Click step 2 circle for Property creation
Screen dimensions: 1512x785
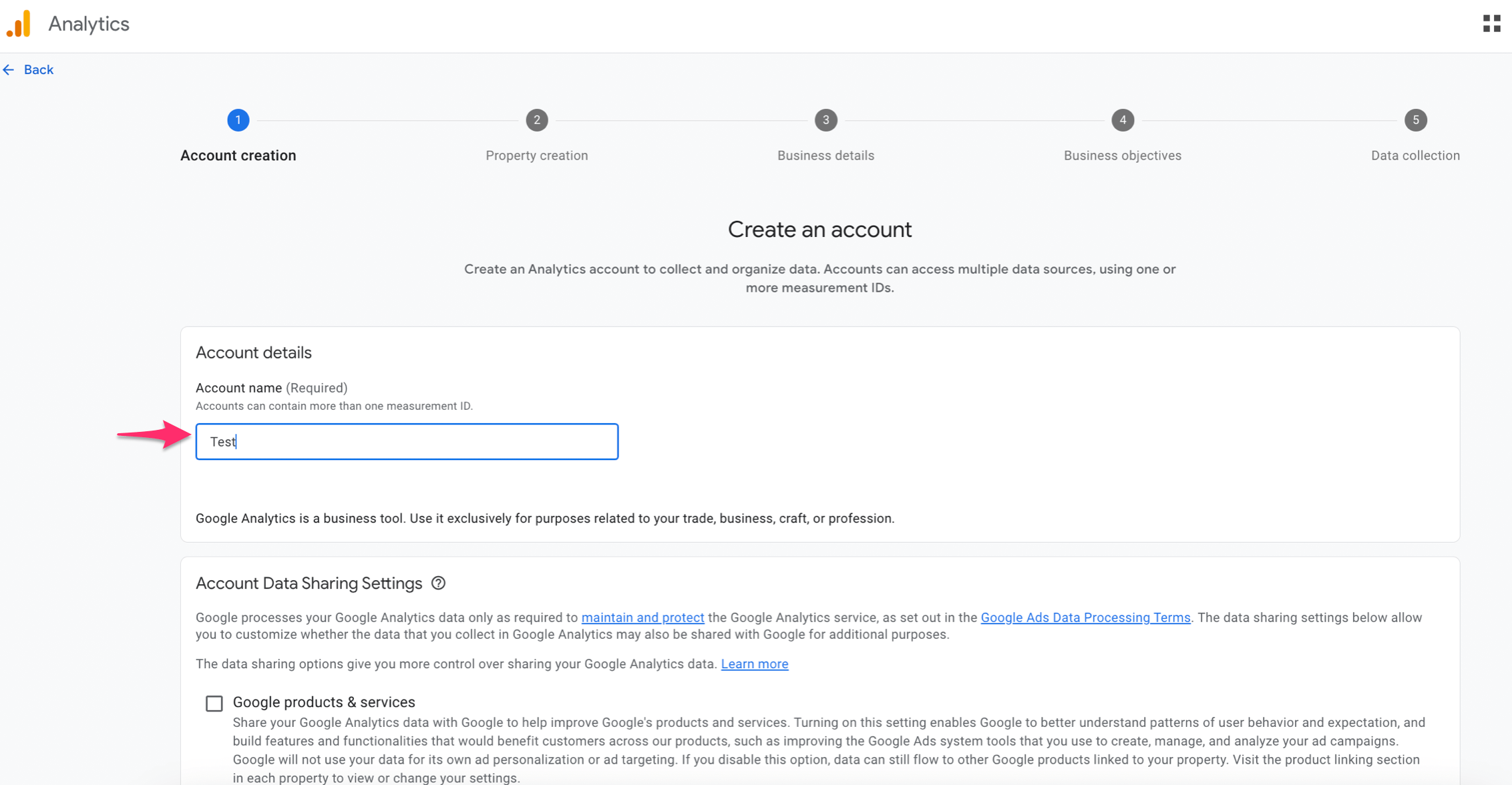click(536, 120)
